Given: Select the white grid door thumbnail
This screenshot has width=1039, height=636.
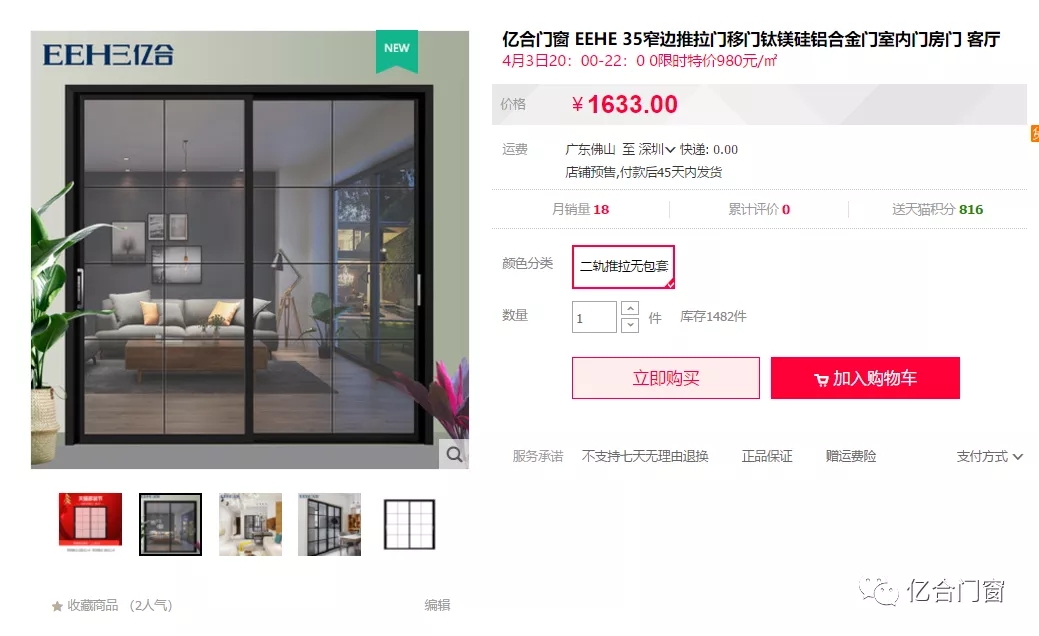Looking at the screenshot, I should (x=410, y=525).
